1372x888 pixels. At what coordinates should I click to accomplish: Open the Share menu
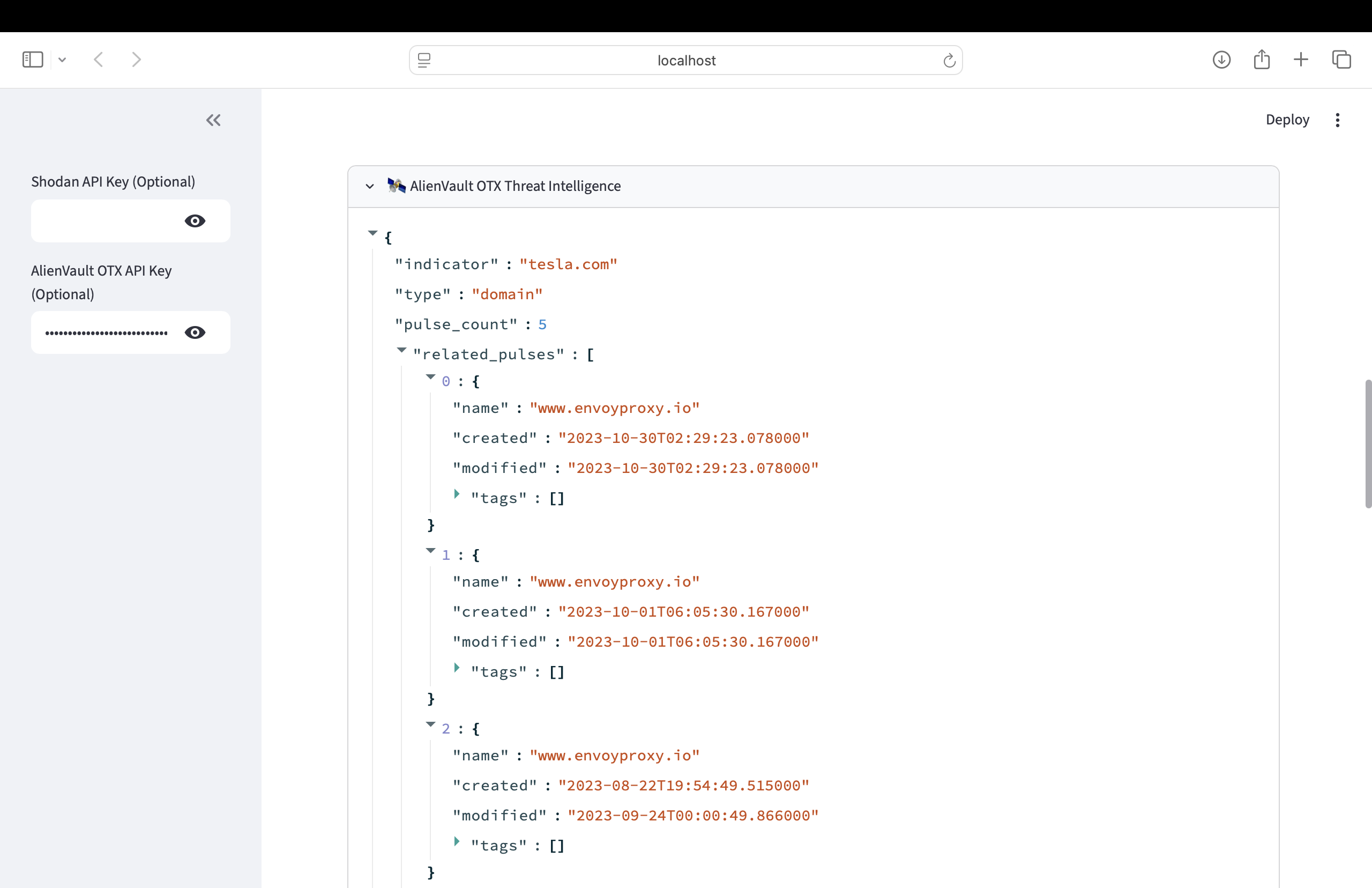point(1262,60)
